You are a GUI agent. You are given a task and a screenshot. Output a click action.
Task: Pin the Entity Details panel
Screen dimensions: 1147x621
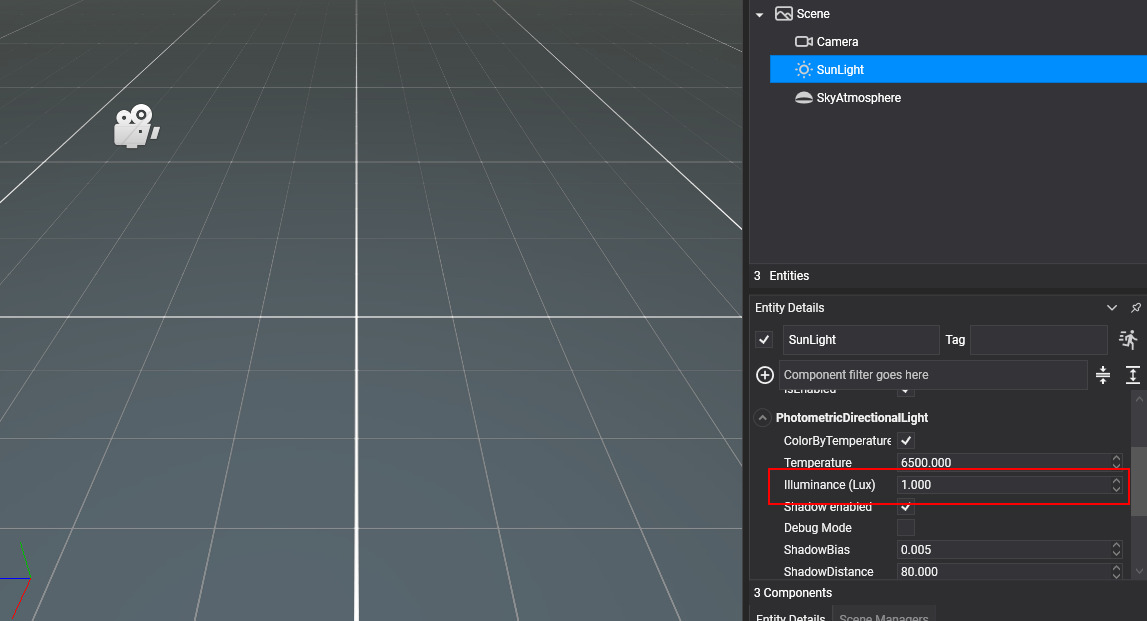[1136, 308]
